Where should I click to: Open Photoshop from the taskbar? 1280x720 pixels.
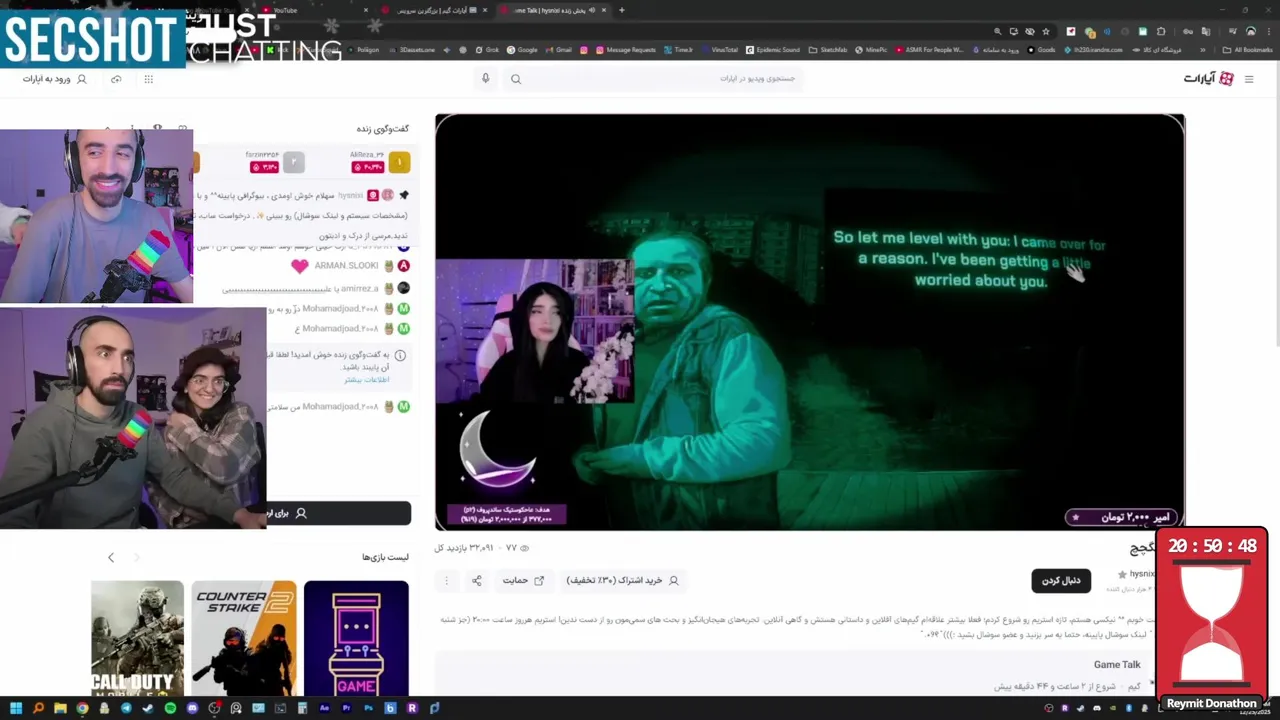(368, 708)
